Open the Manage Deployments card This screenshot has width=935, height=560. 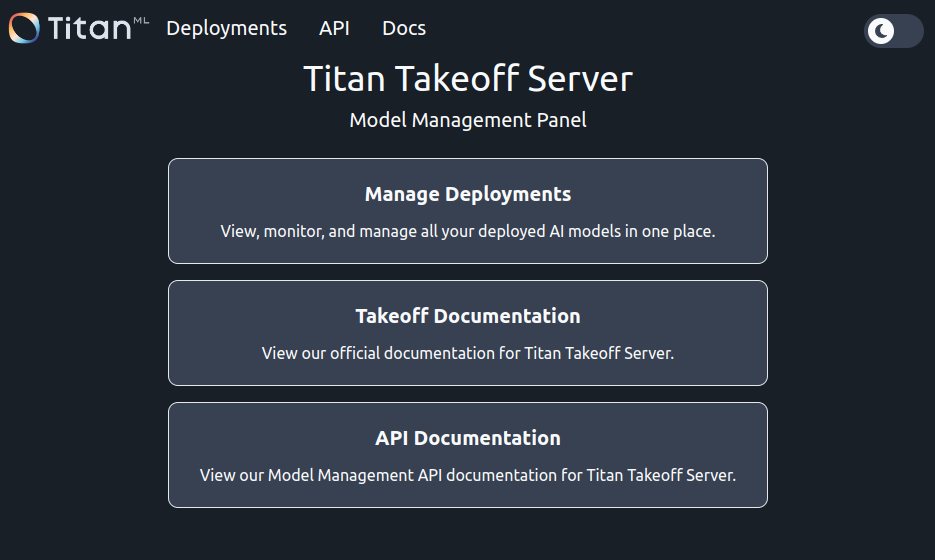click(467, 211)
